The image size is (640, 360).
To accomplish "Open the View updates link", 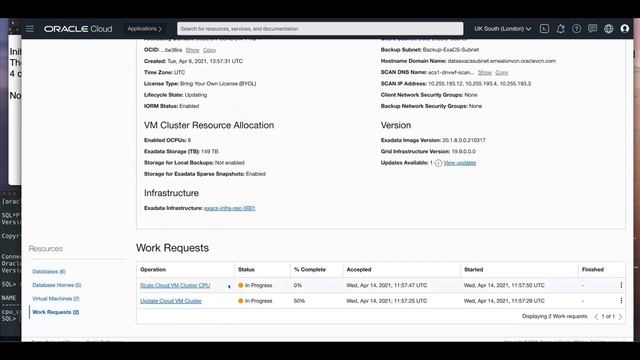I will pos(460,163).
